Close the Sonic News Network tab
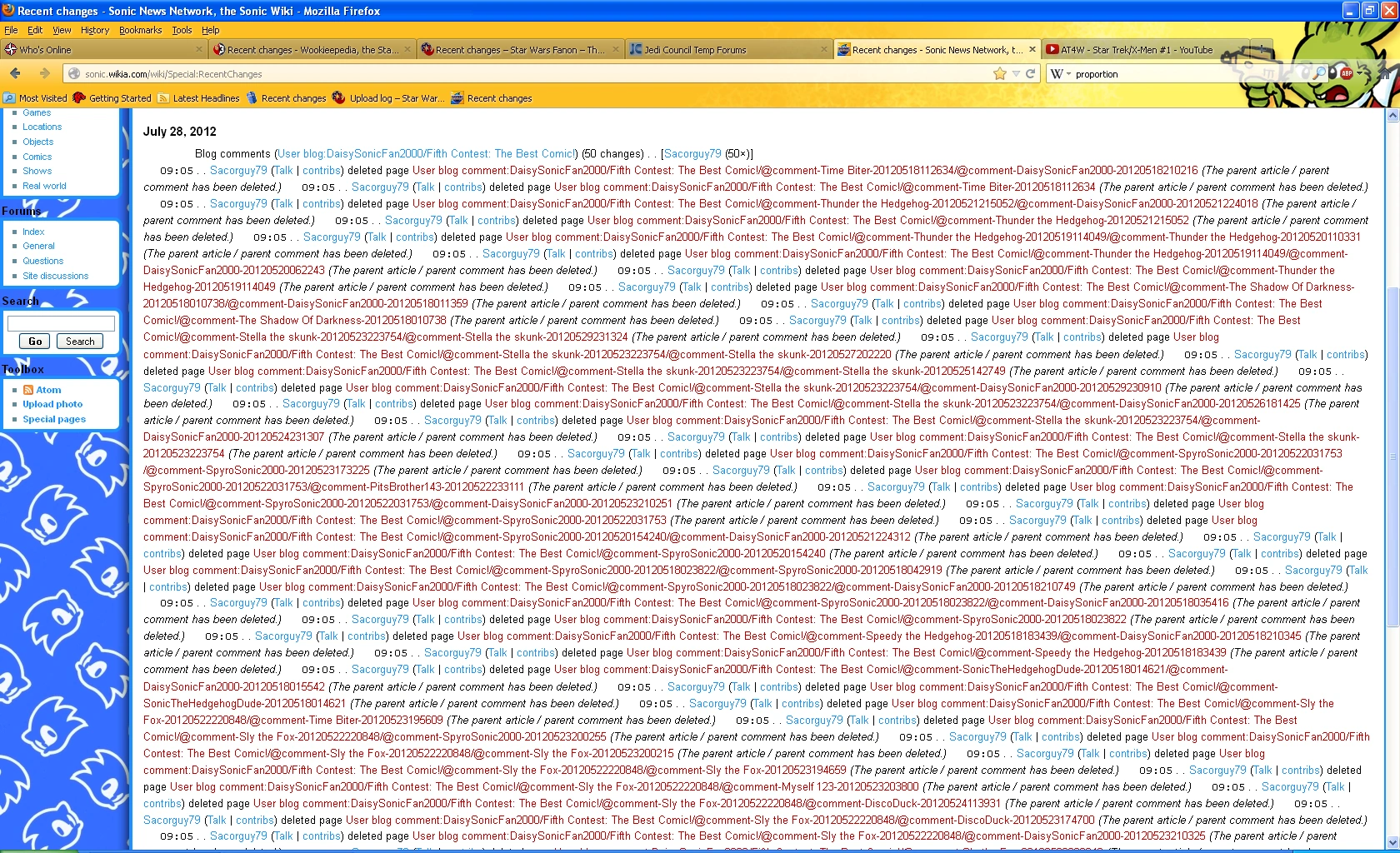1400x853 pixels. [x=1032, y=49]
